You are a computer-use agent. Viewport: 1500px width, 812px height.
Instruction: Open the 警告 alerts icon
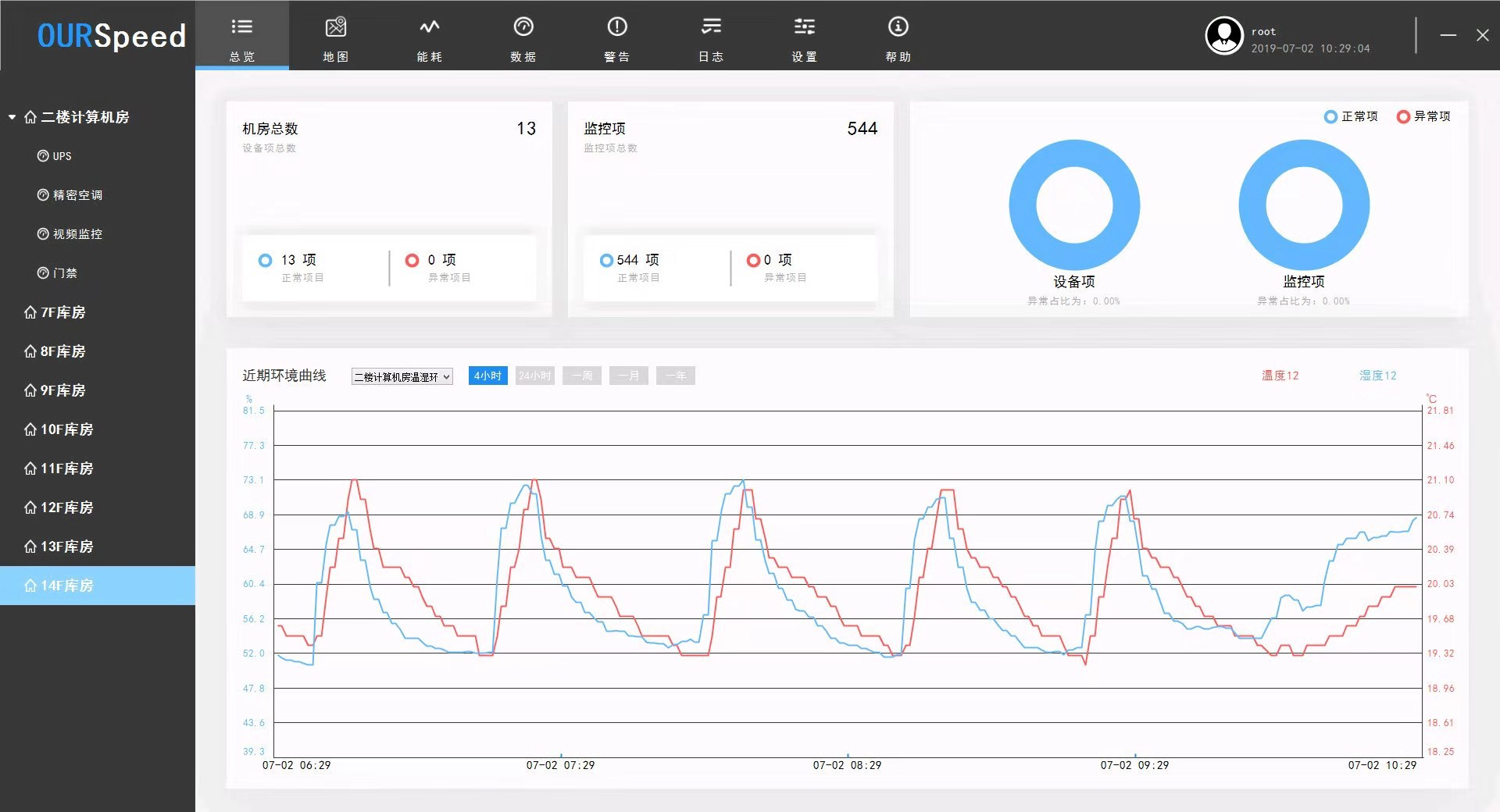pos(617,28)
